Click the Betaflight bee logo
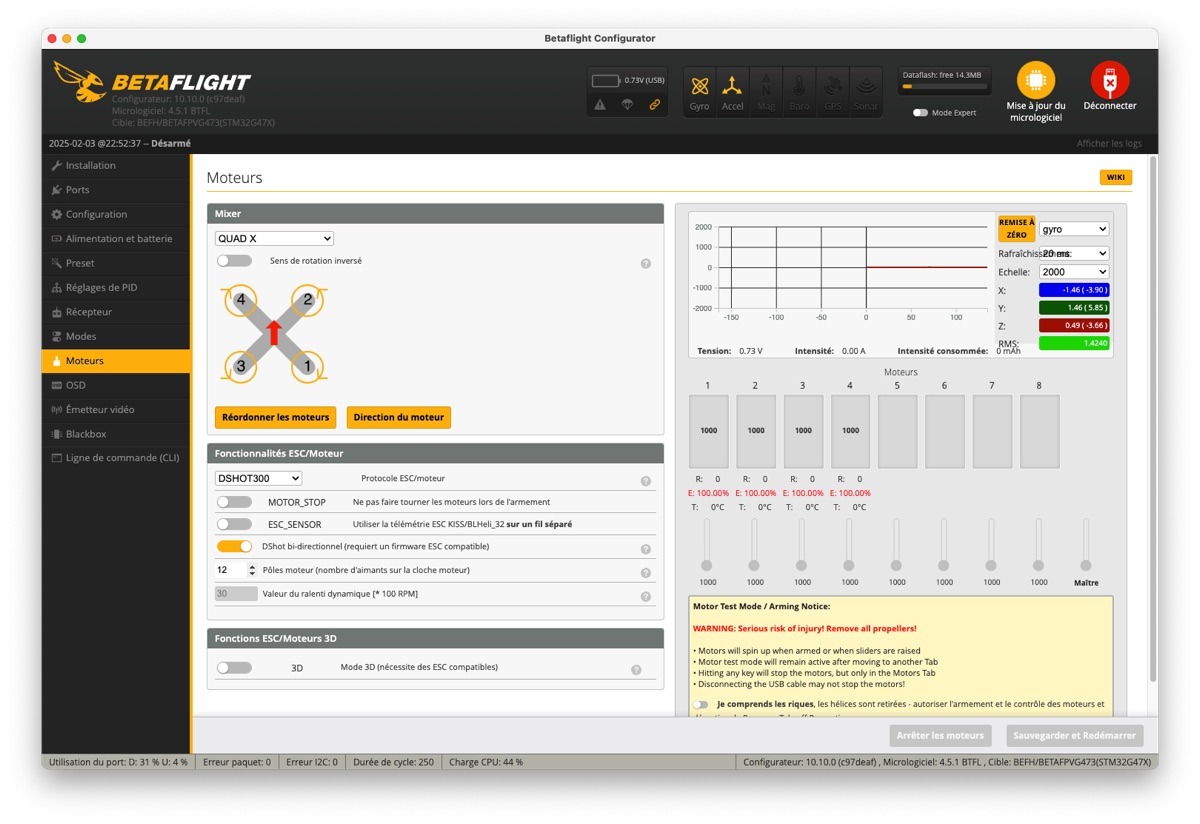The height and width of the screenshot is (824, 1200). click(x=79, y=82)
